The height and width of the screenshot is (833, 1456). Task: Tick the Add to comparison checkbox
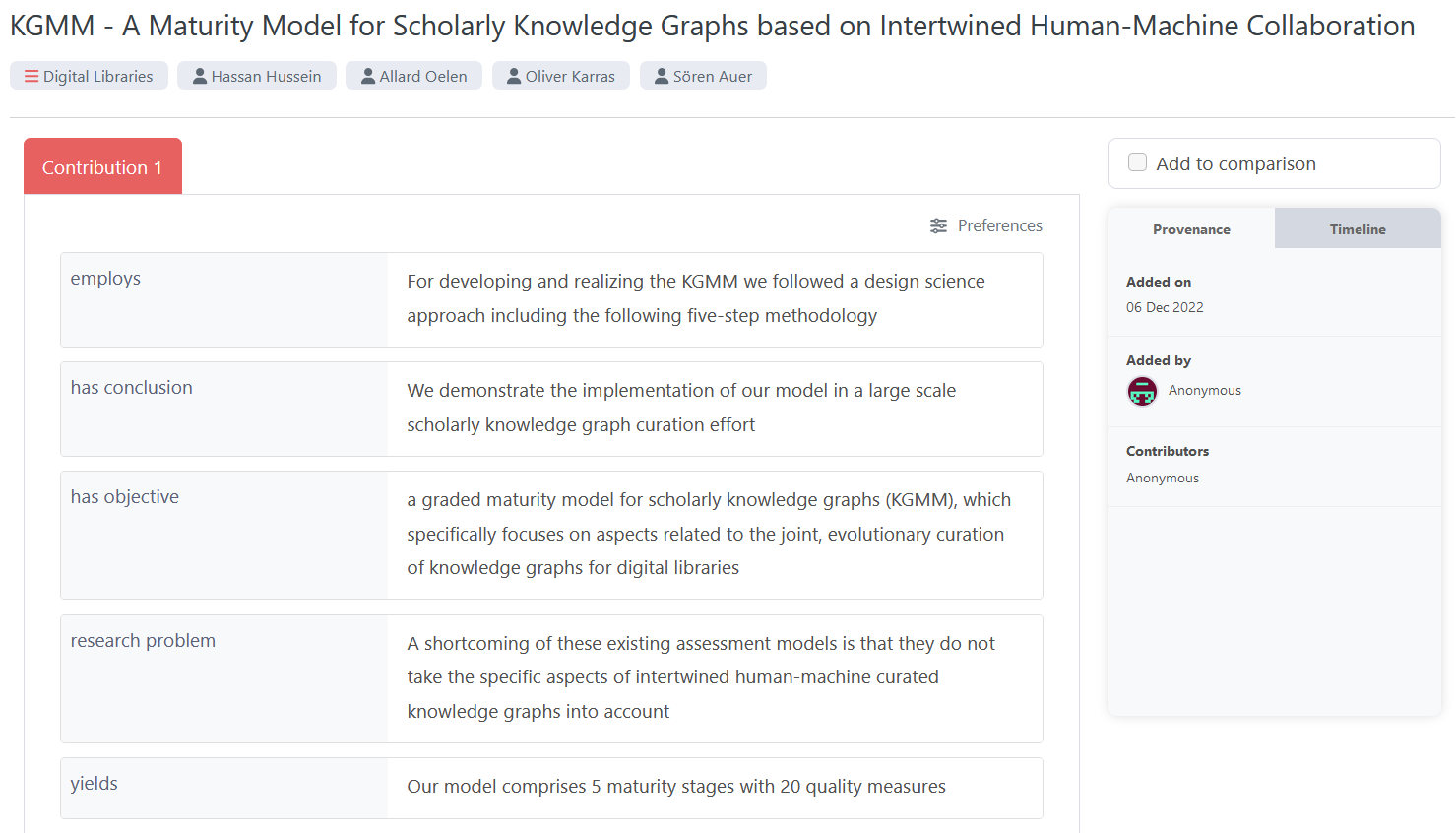(x=1137, y=162)
